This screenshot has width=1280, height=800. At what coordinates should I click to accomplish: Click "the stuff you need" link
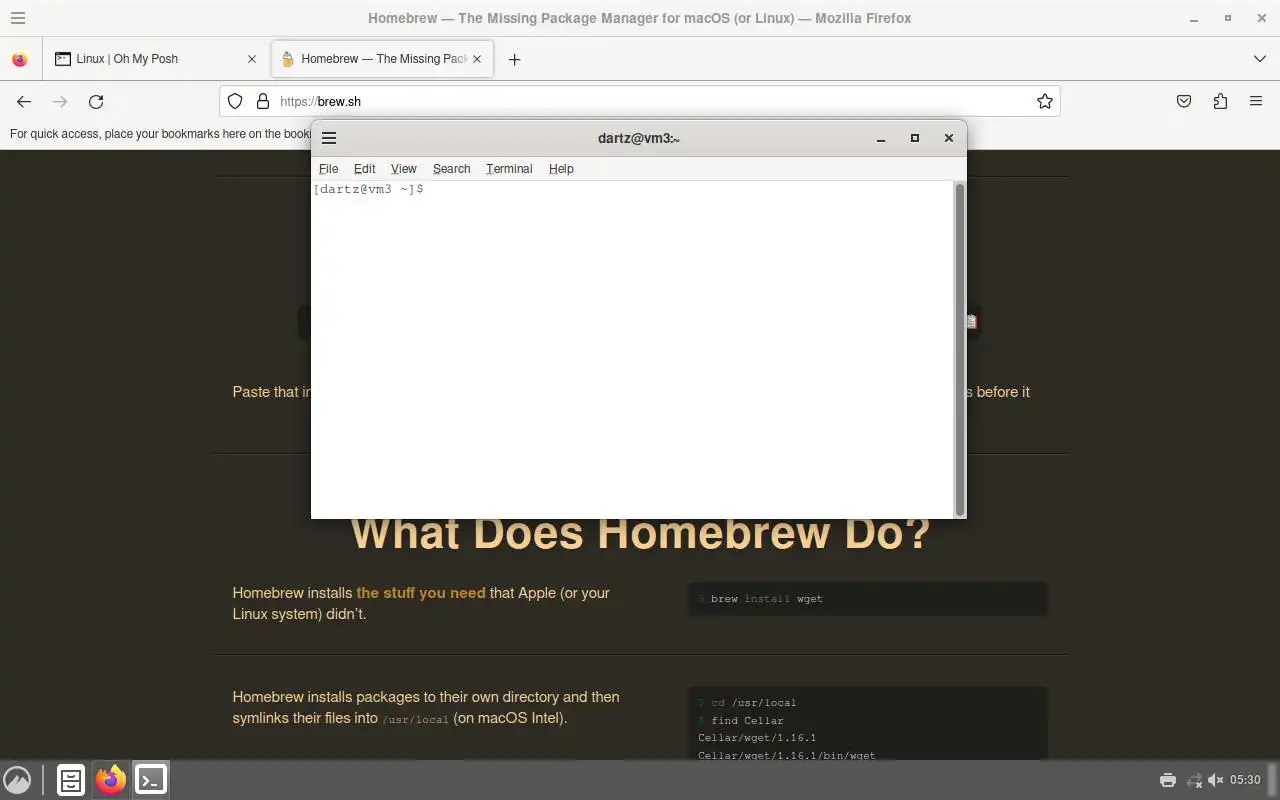pyautogui.click(x=420, y=593)
